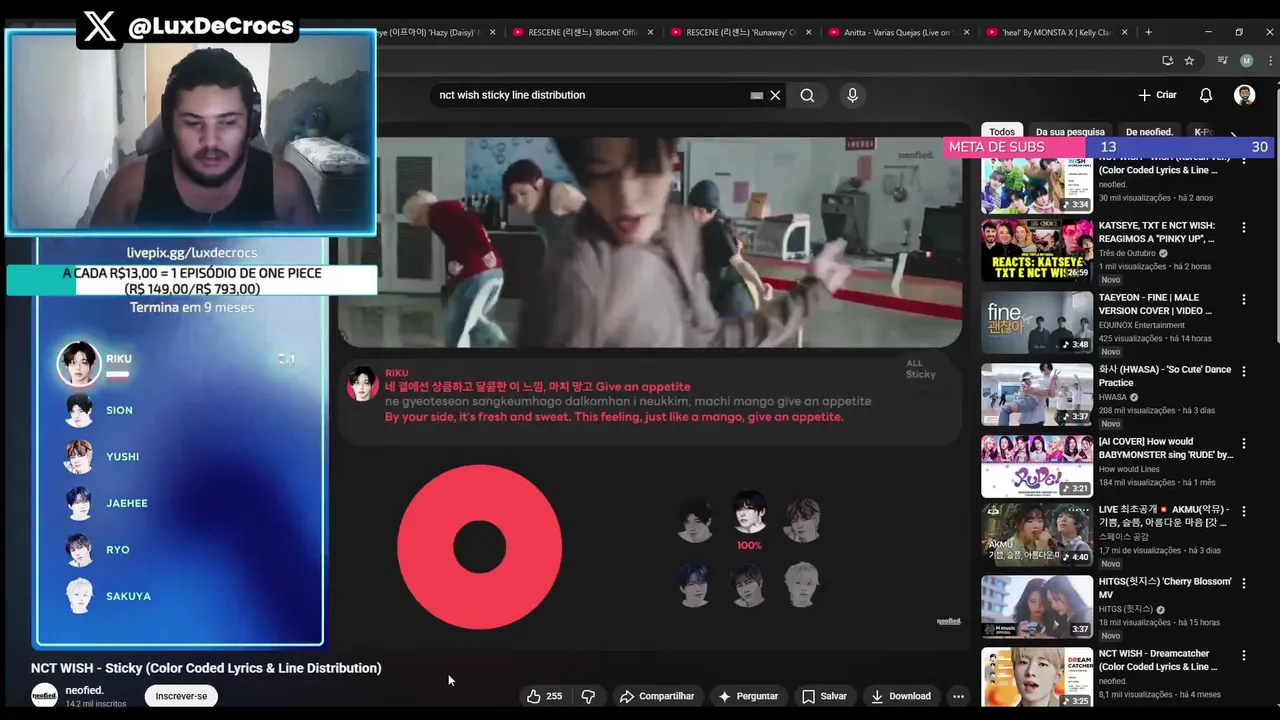Click the EQUINOX Entertainment channel name
This screenshot has width=1280, height=720.
[1141, 325]
